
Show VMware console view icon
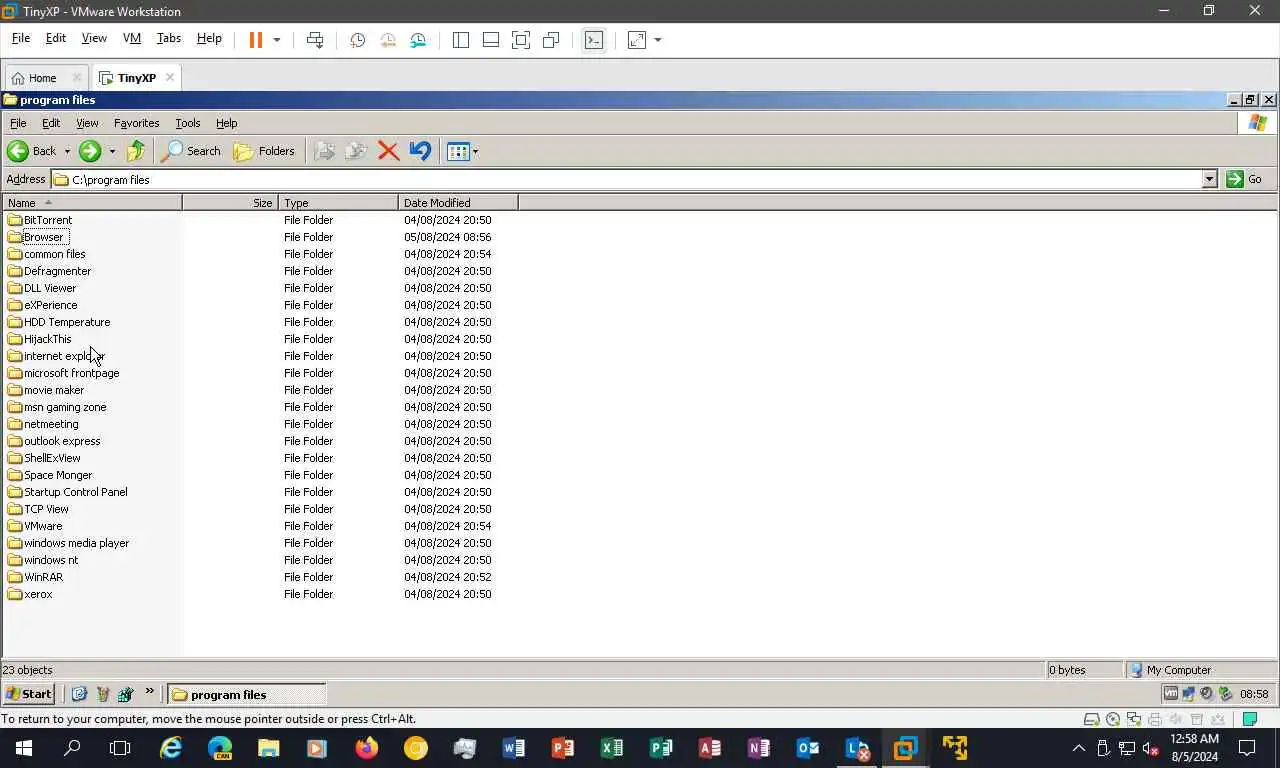tap(594, 40)
